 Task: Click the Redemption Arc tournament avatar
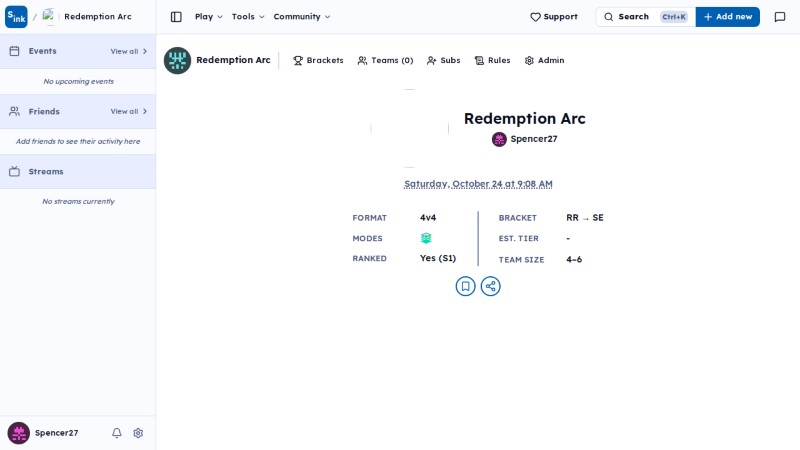[x=178, y=60]
